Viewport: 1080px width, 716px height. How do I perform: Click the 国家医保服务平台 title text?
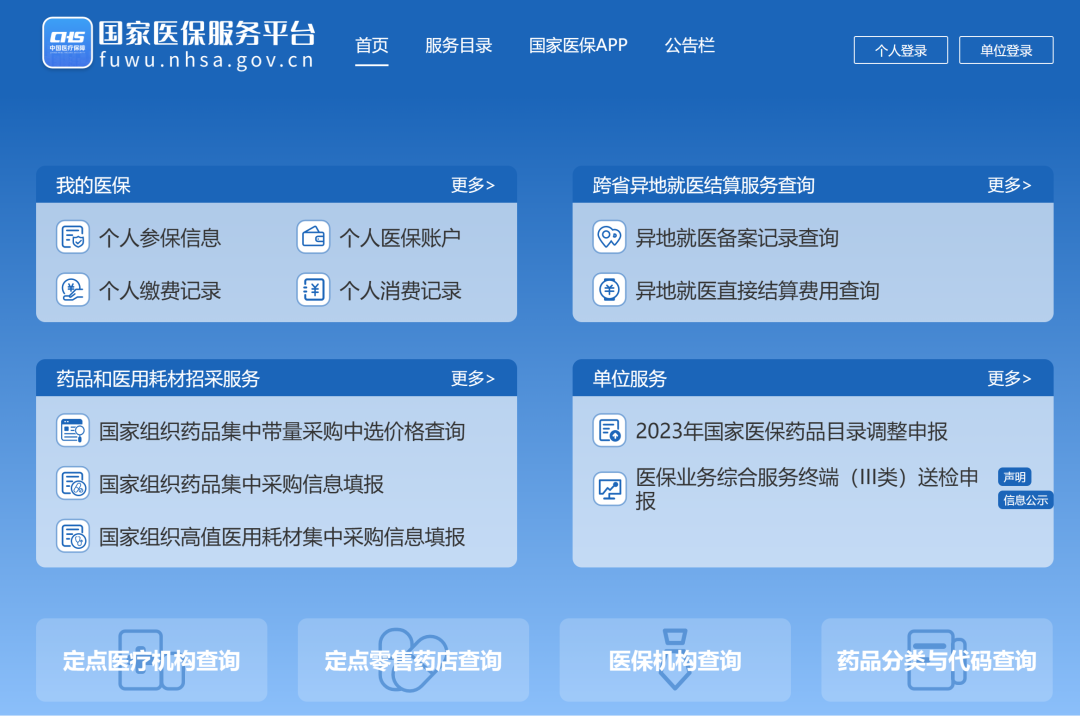tap(207, 33)
